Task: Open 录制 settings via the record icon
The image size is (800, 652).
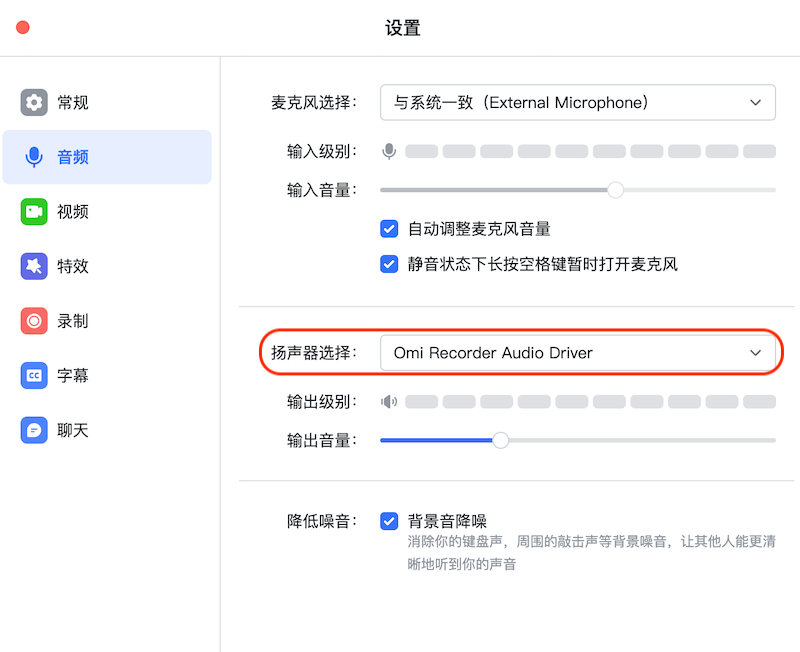Action: point(36,321)
